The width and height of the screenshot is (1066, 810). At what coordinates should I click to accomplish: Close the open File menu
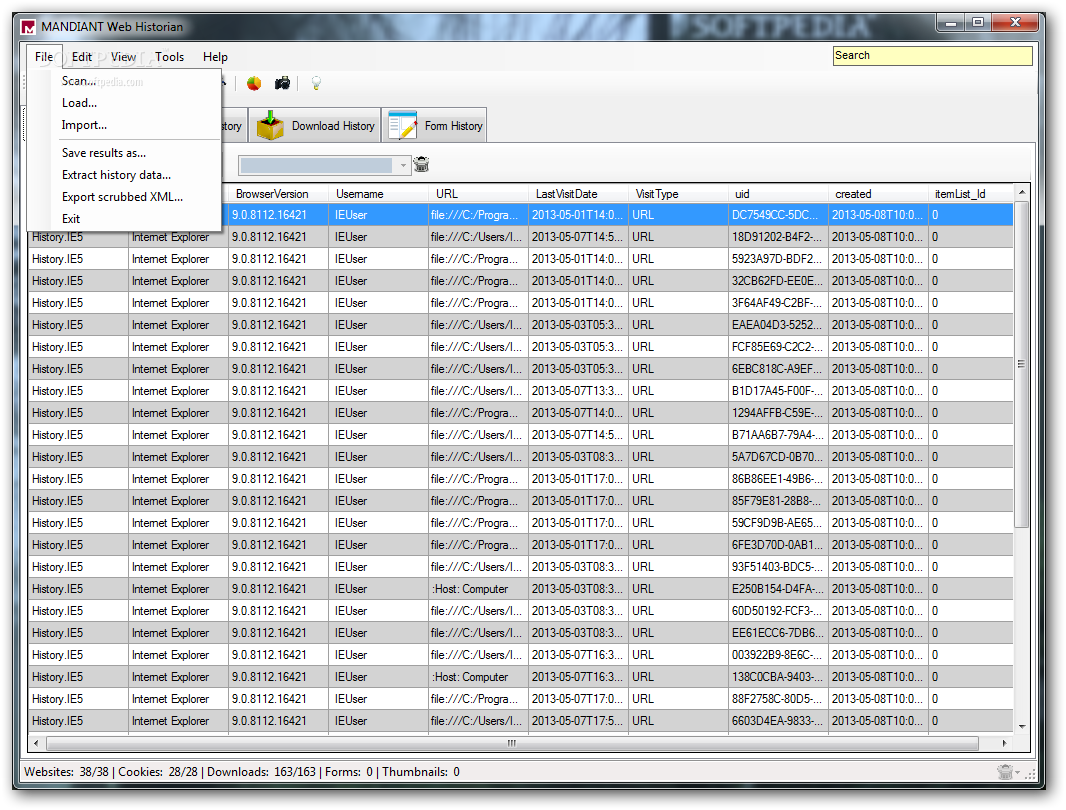(x=44, y=57)
